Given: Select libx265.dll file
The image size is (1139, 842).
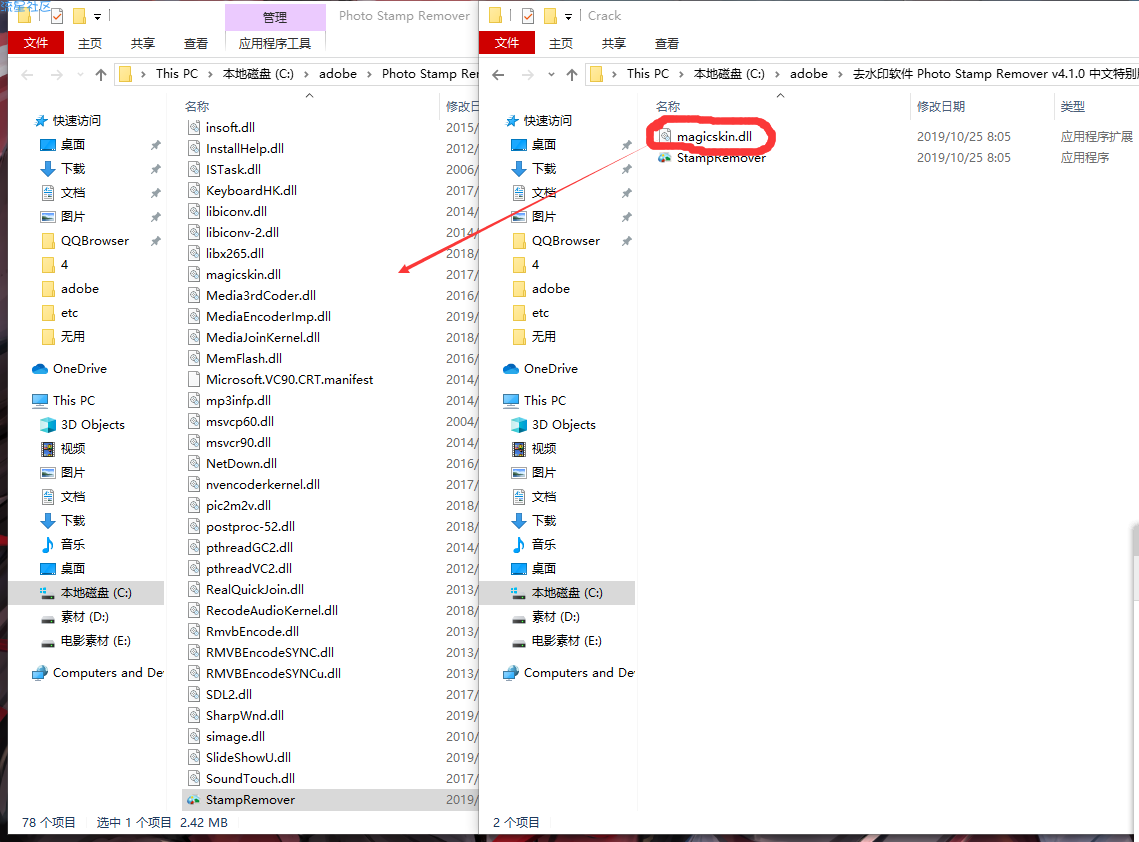Looking at the screenshot, I should 234,254.
